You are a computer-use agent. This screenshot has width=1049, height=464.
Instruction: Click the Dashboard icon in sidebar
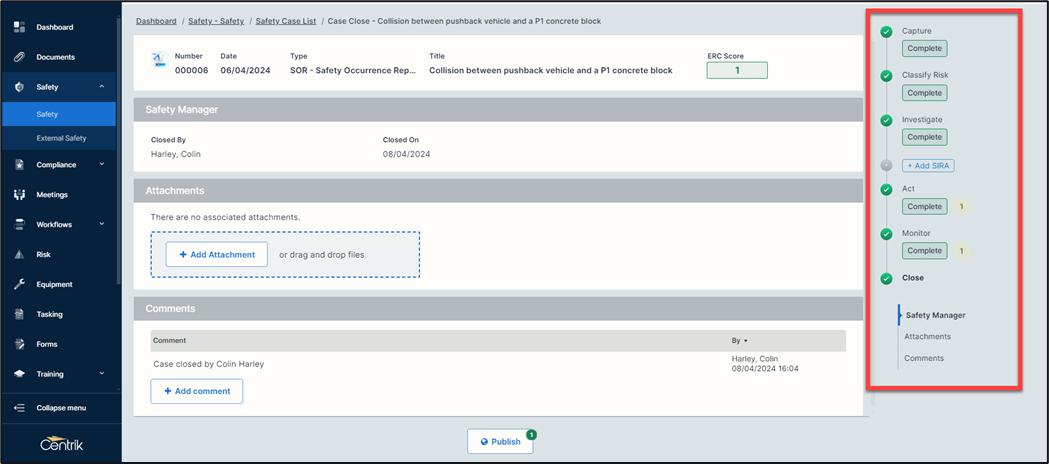click(19, 27)
